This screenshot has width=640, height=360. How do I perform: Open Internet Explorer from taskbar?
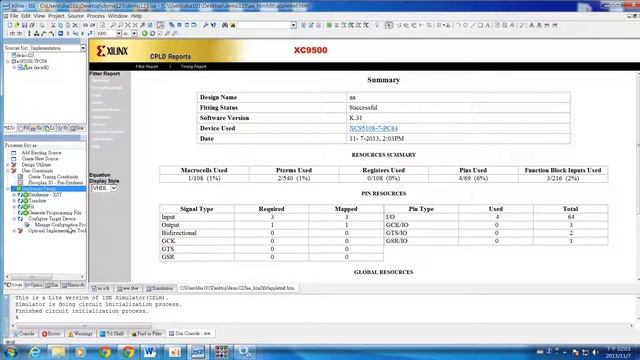[35, 352]
